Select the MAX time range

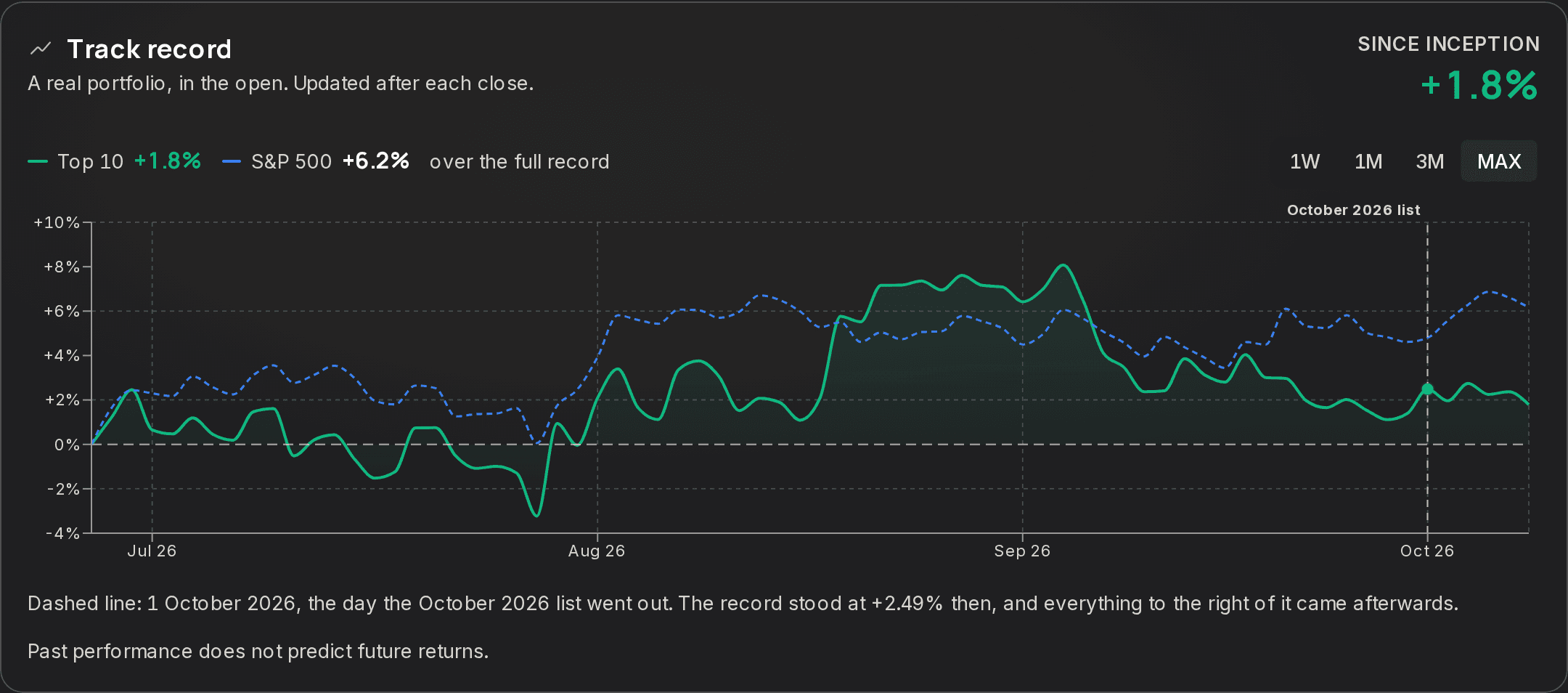pos(1499,161)
